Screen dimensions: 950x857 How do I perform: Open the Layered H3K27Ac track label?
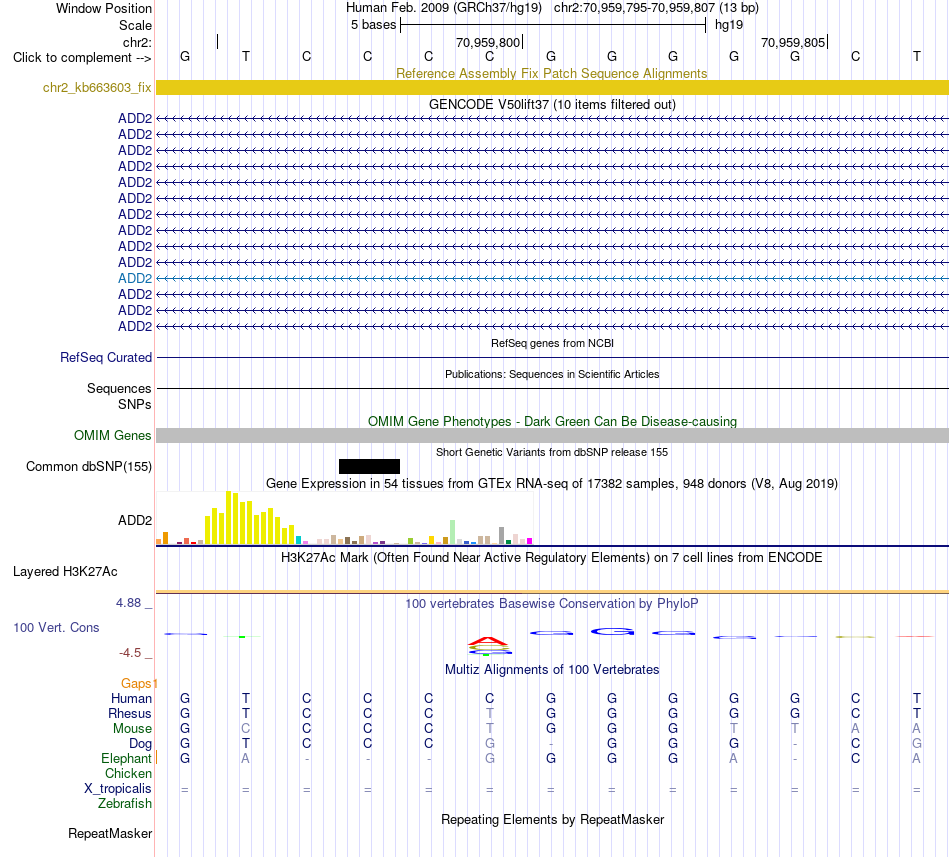[65, 571]
